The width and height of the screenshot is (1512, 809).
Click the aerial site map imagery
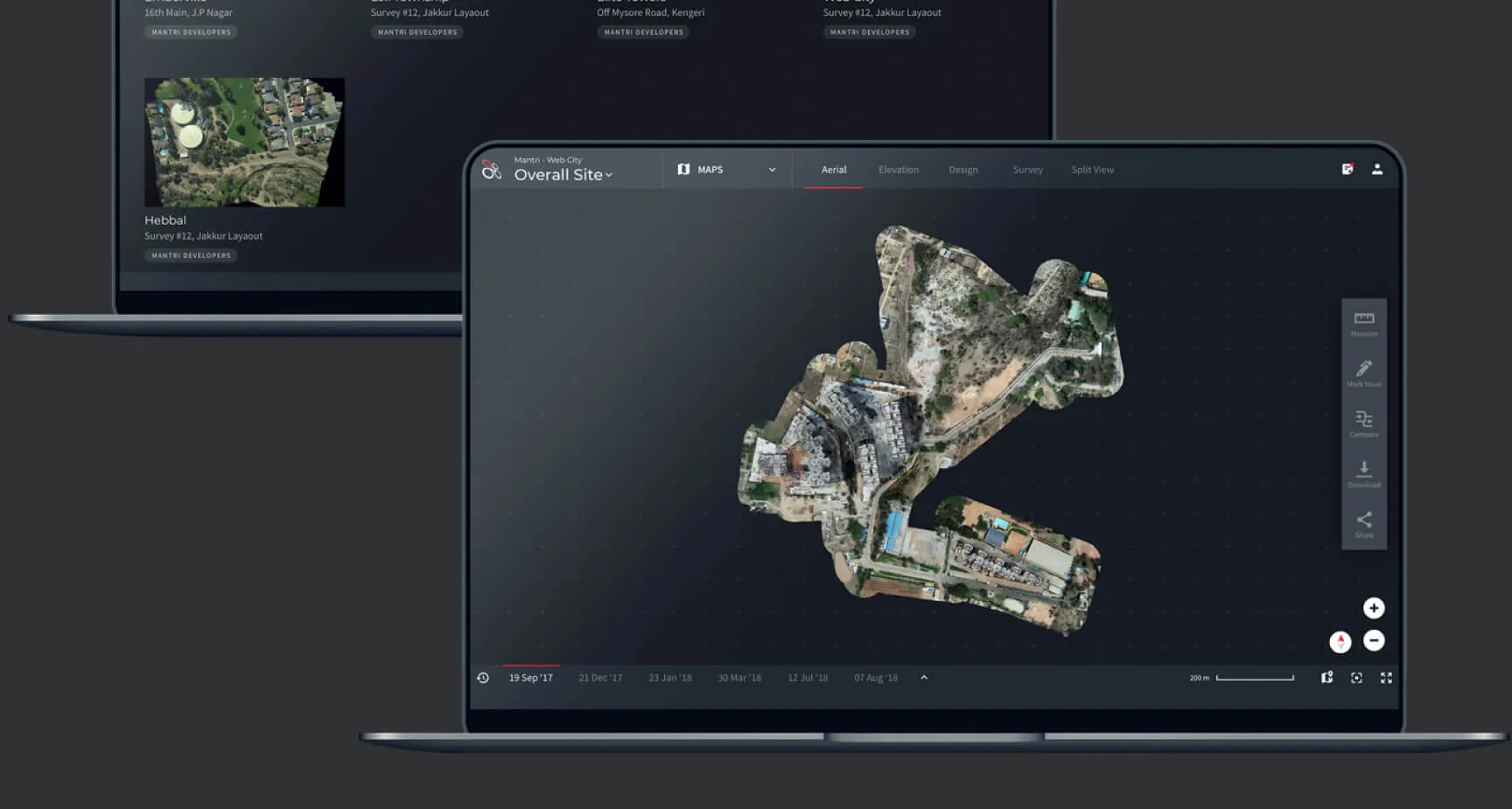point(931,429)
